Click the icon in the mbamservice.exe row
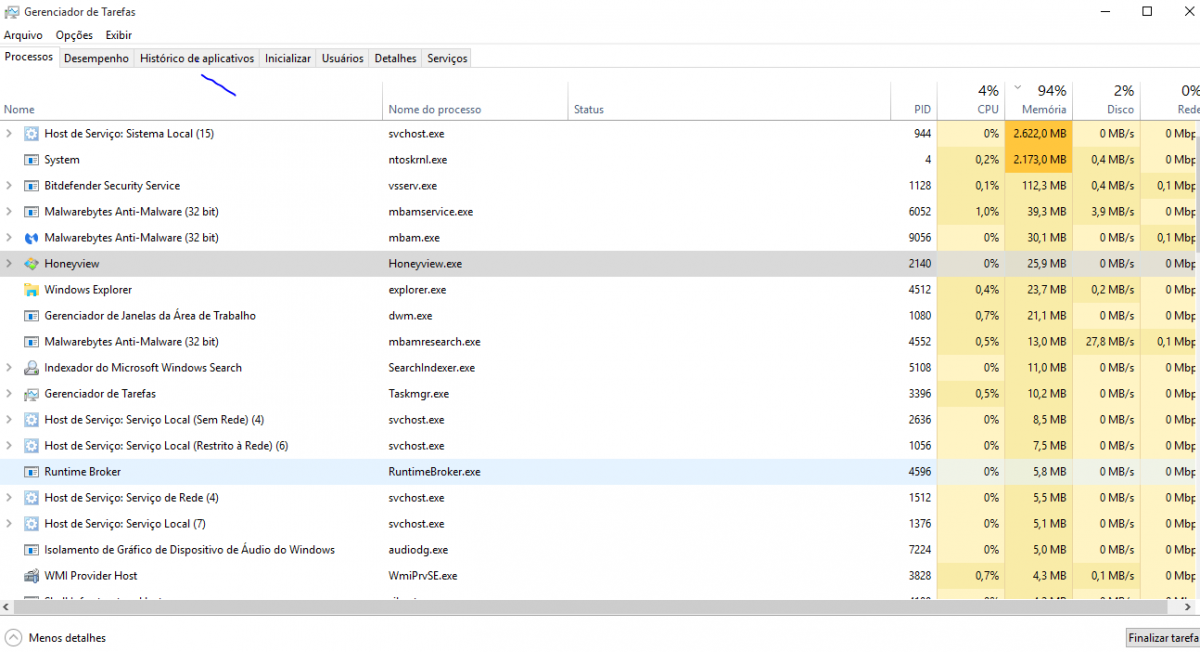The height and width of the screenshot is (652, 1200). tap(31, 212)
